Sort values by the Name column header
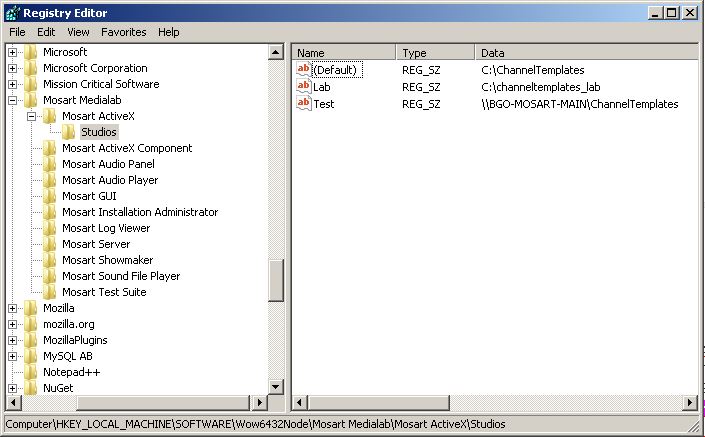705x437 pixels. (344, 52)
